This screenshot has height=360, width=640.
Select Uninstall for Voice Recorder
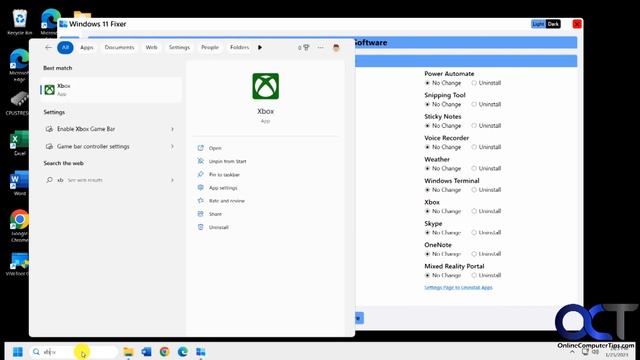(x=486, y=147)
